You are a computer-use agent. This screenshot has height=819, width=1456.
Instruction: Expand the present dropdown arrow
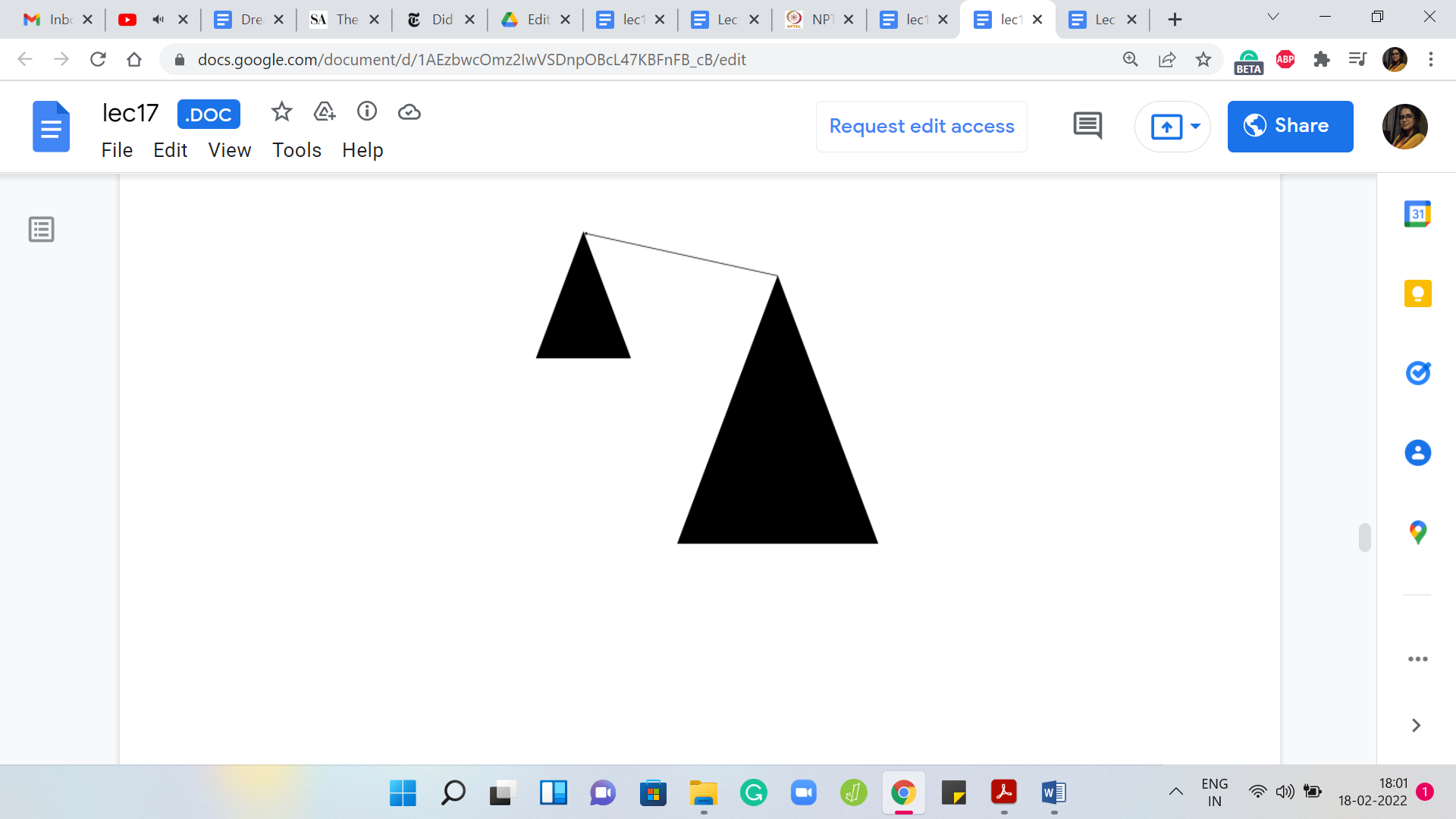1195,126
